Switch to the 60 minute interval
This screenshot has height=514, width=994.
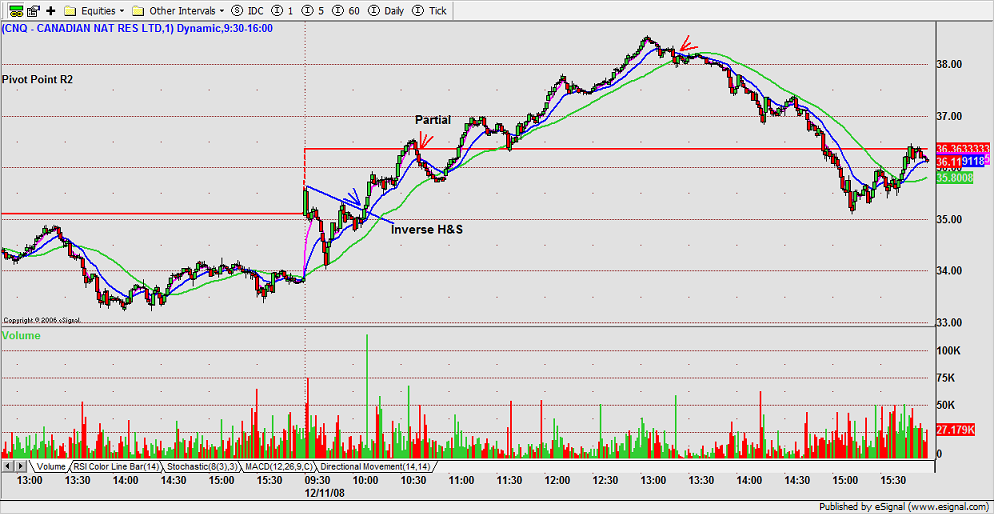click(x=346, y=11)
